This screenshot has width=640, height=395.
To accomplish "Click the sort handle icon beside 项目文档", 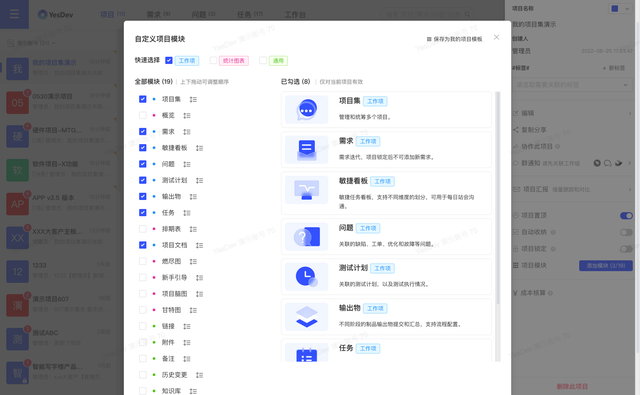I will pos(199,245).
